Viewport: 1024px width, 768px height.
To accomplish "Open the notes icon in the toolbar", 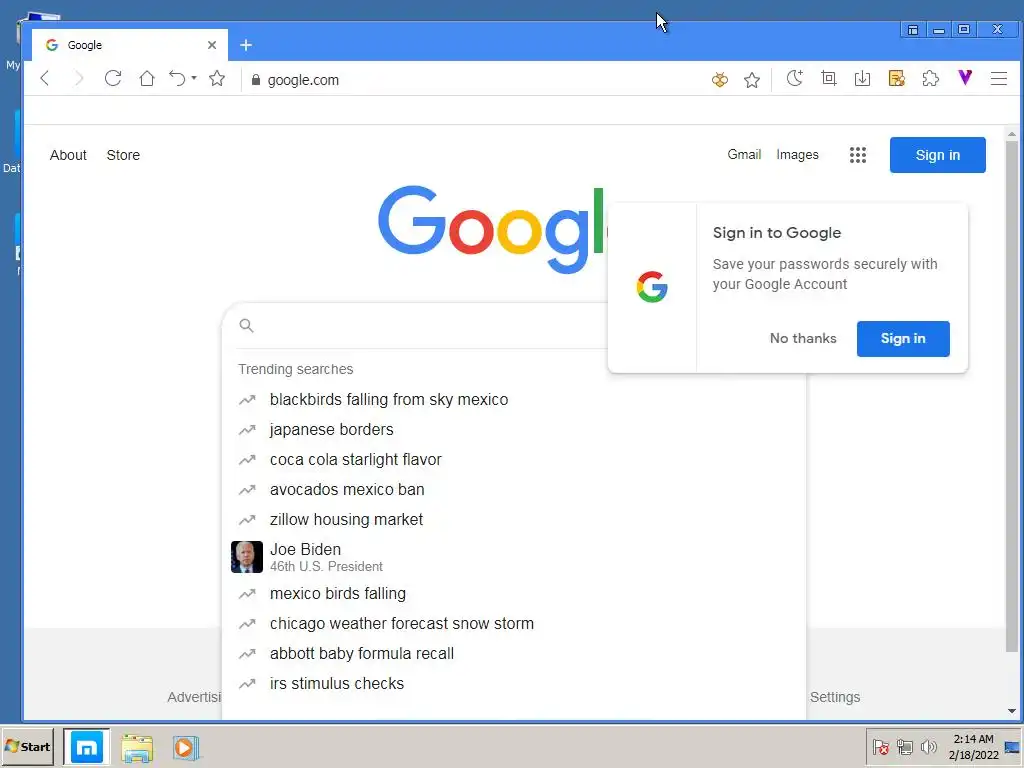I will pos(897,78).
